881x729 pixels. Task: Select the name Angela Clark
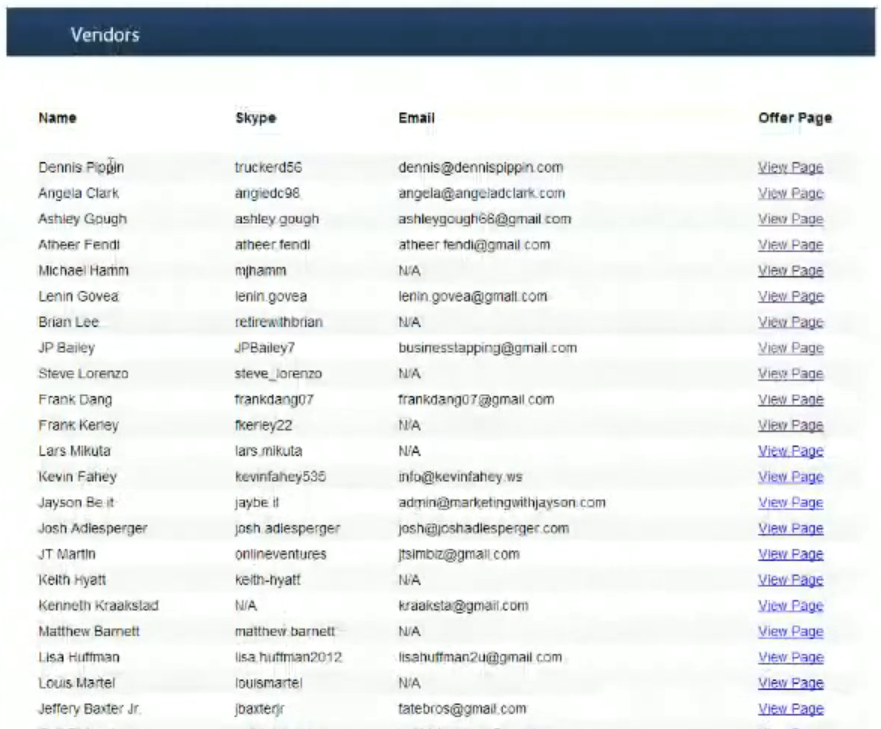tap(78, 193)
